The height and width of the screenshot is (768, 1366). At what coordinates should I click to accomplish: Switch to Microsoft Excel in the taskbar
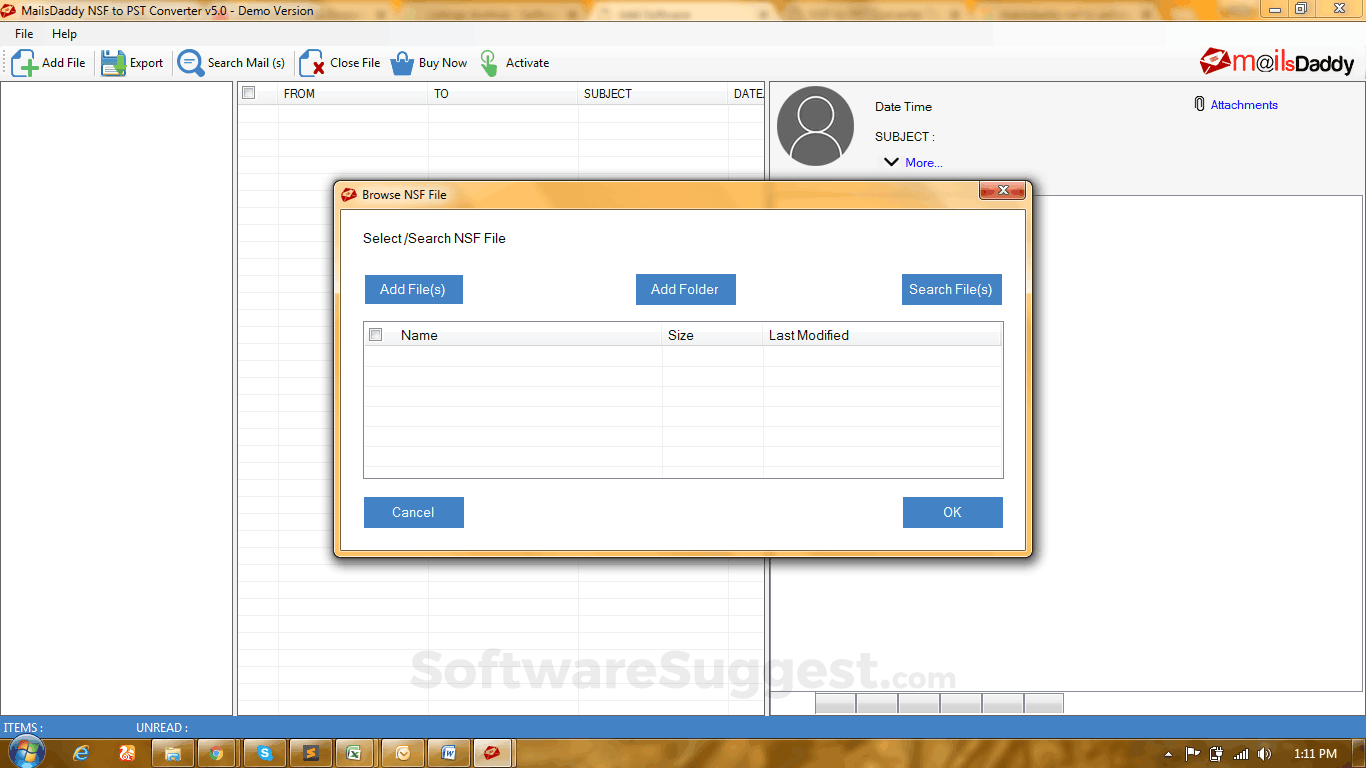pos(354,753)
